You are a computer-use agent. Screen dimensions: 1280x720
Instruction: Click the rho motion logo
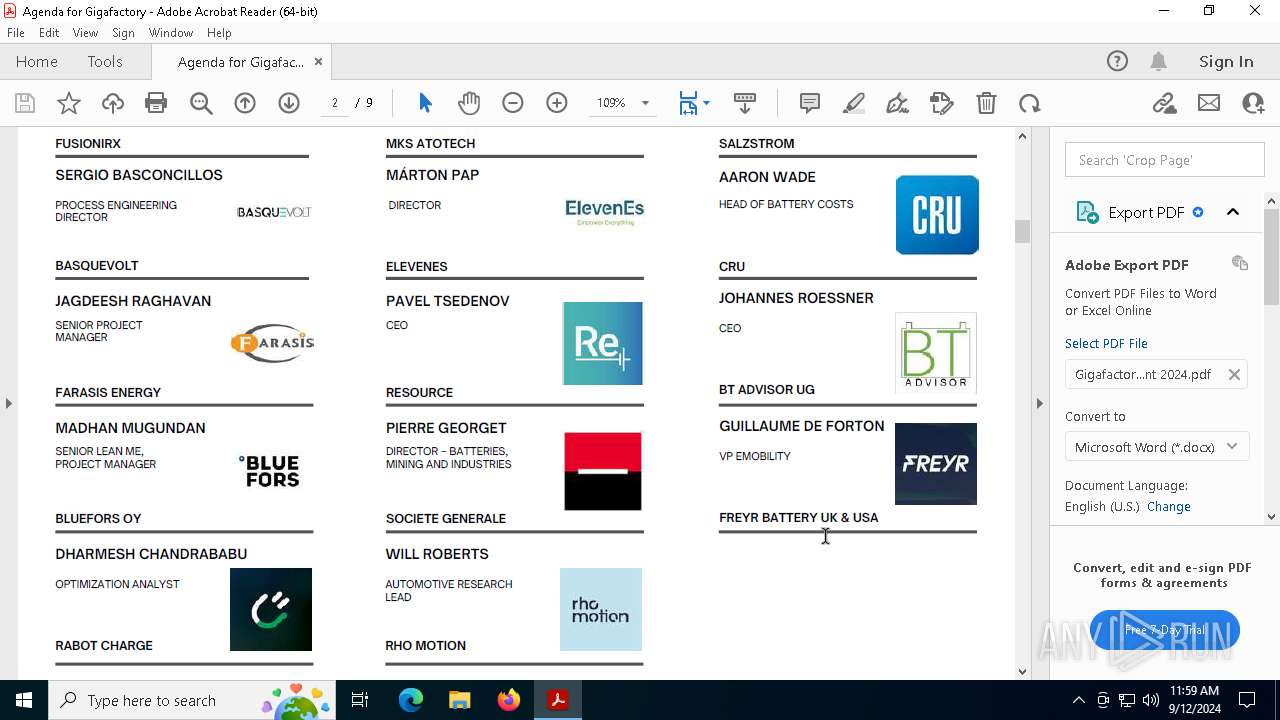(x=601, y=610)
